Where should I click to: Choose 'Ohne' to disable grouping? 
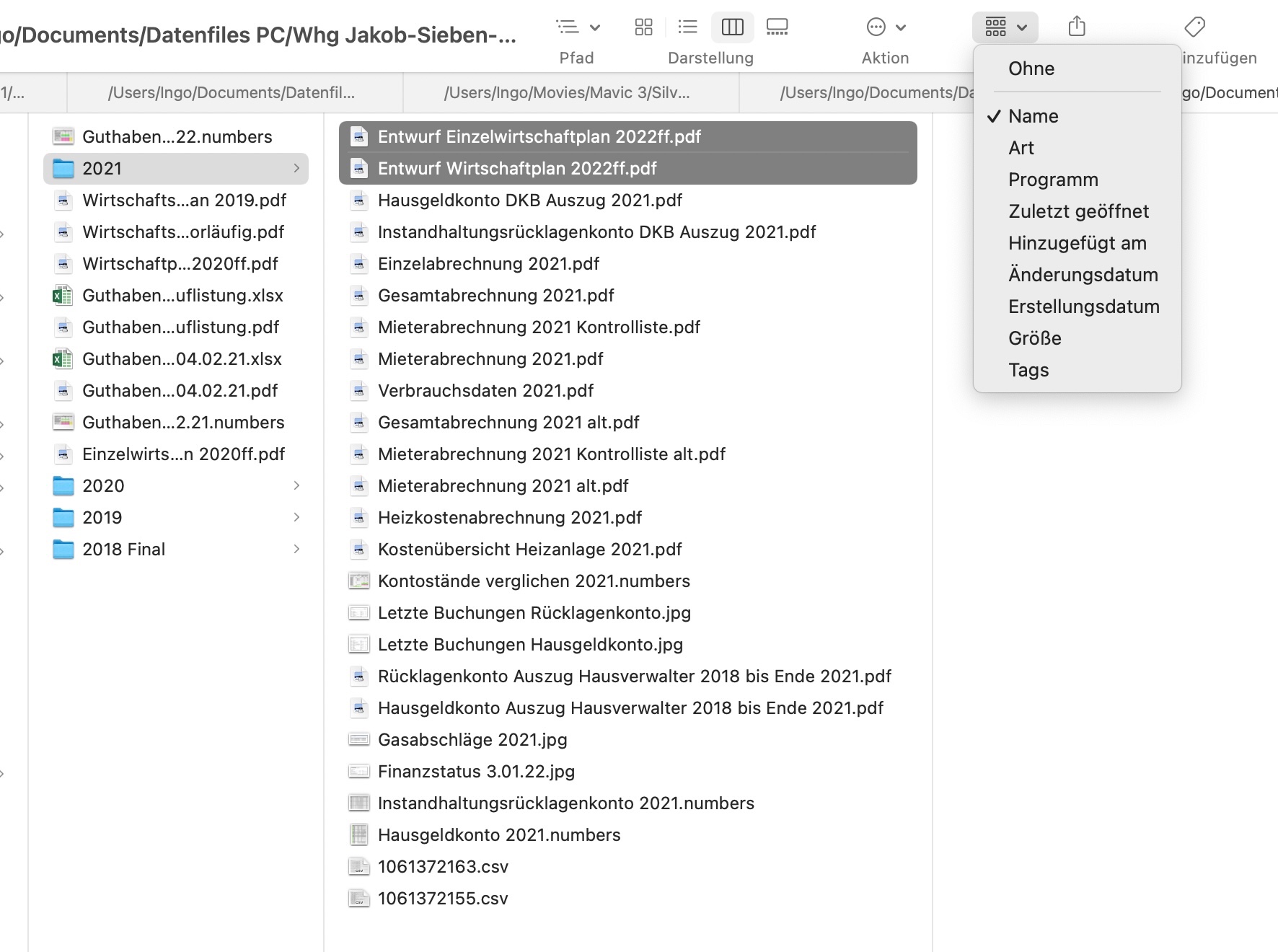pyautogui.click(x=1031, y=69)
